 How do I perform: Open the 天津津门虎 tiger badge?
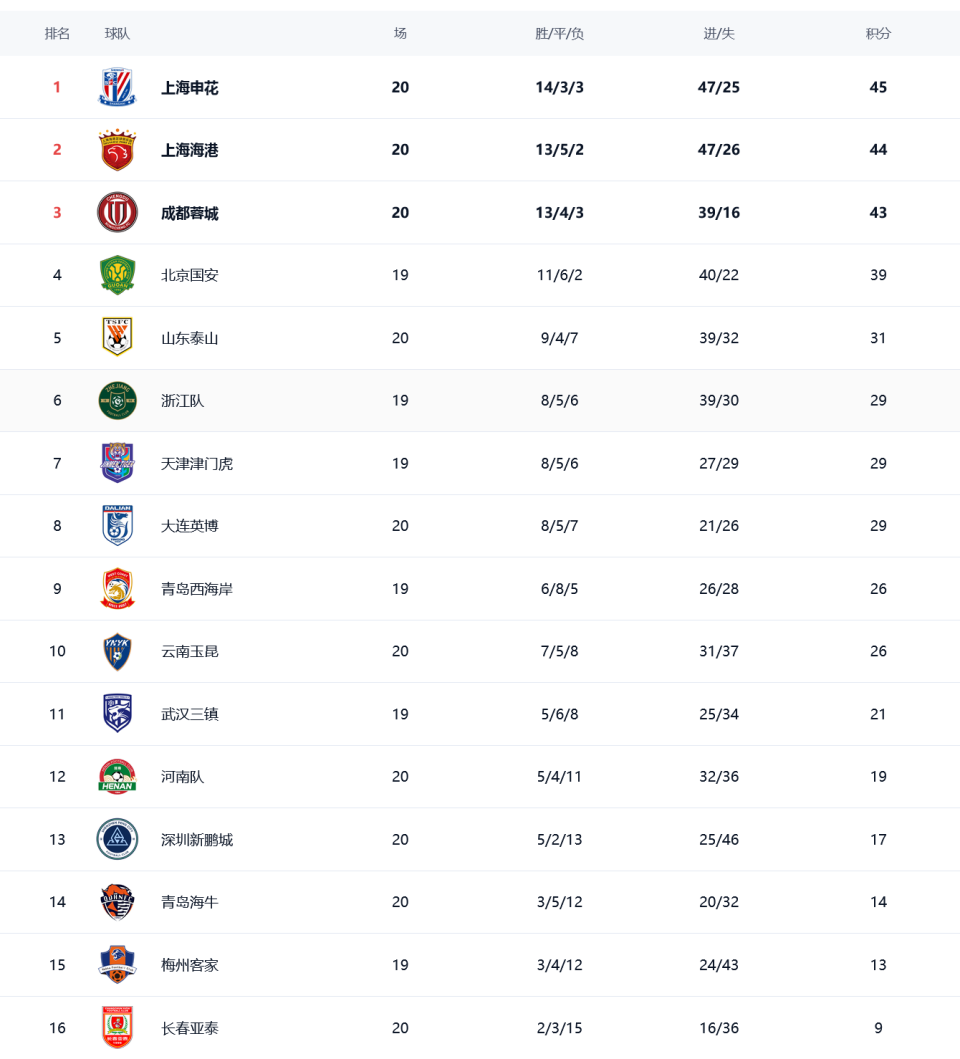tap(117, 463)
